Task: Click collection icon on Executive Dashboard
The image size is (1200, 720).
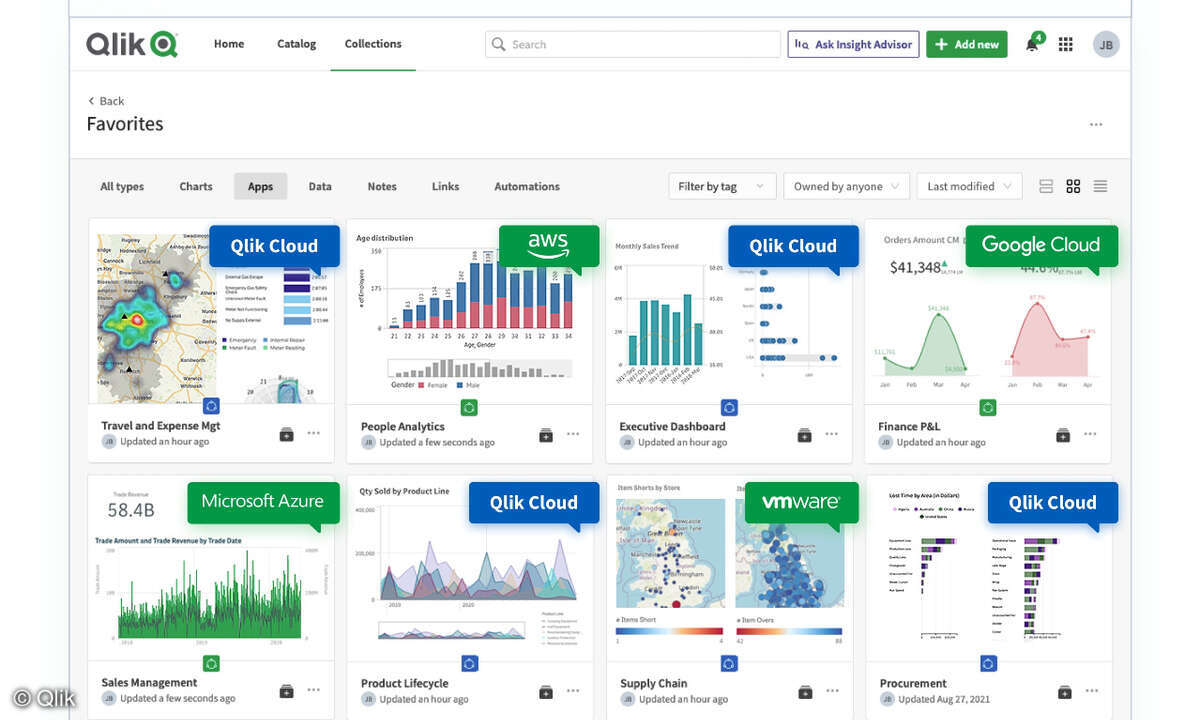Action: tap(804, 434)
